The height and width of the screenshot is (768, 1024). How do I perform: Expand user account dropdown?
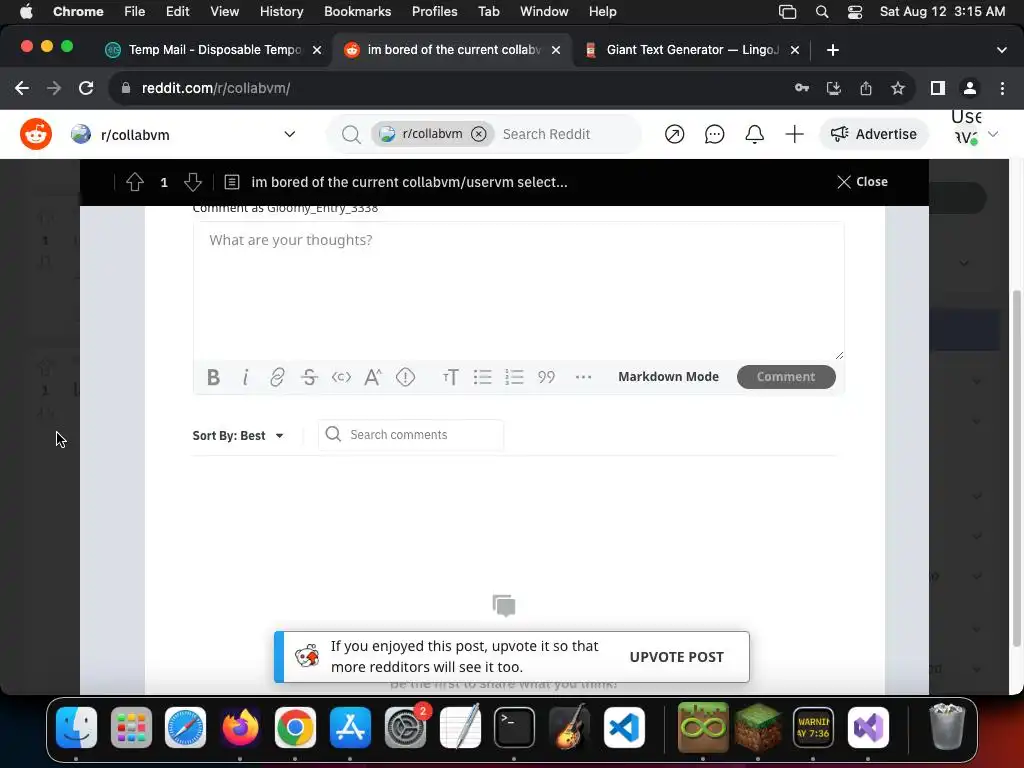(993, 134)
